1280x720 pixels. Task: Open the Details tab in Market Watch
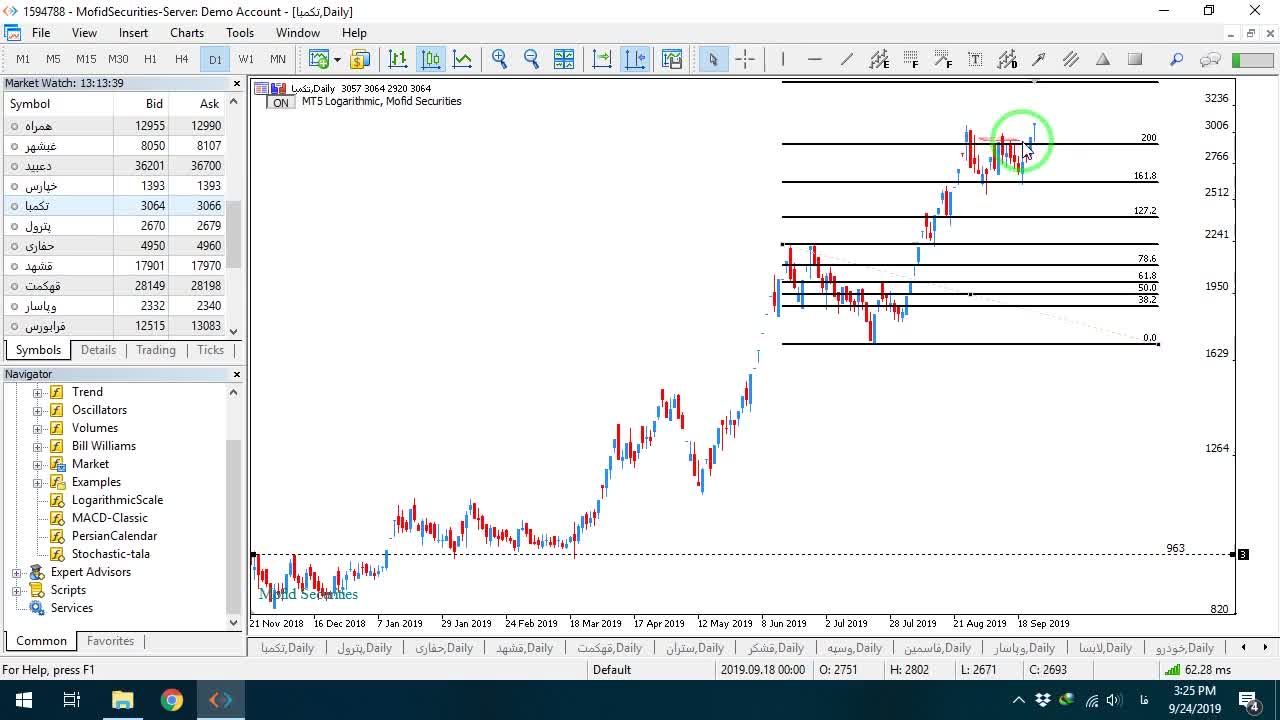pyautogui.click(x=98, y=350)
